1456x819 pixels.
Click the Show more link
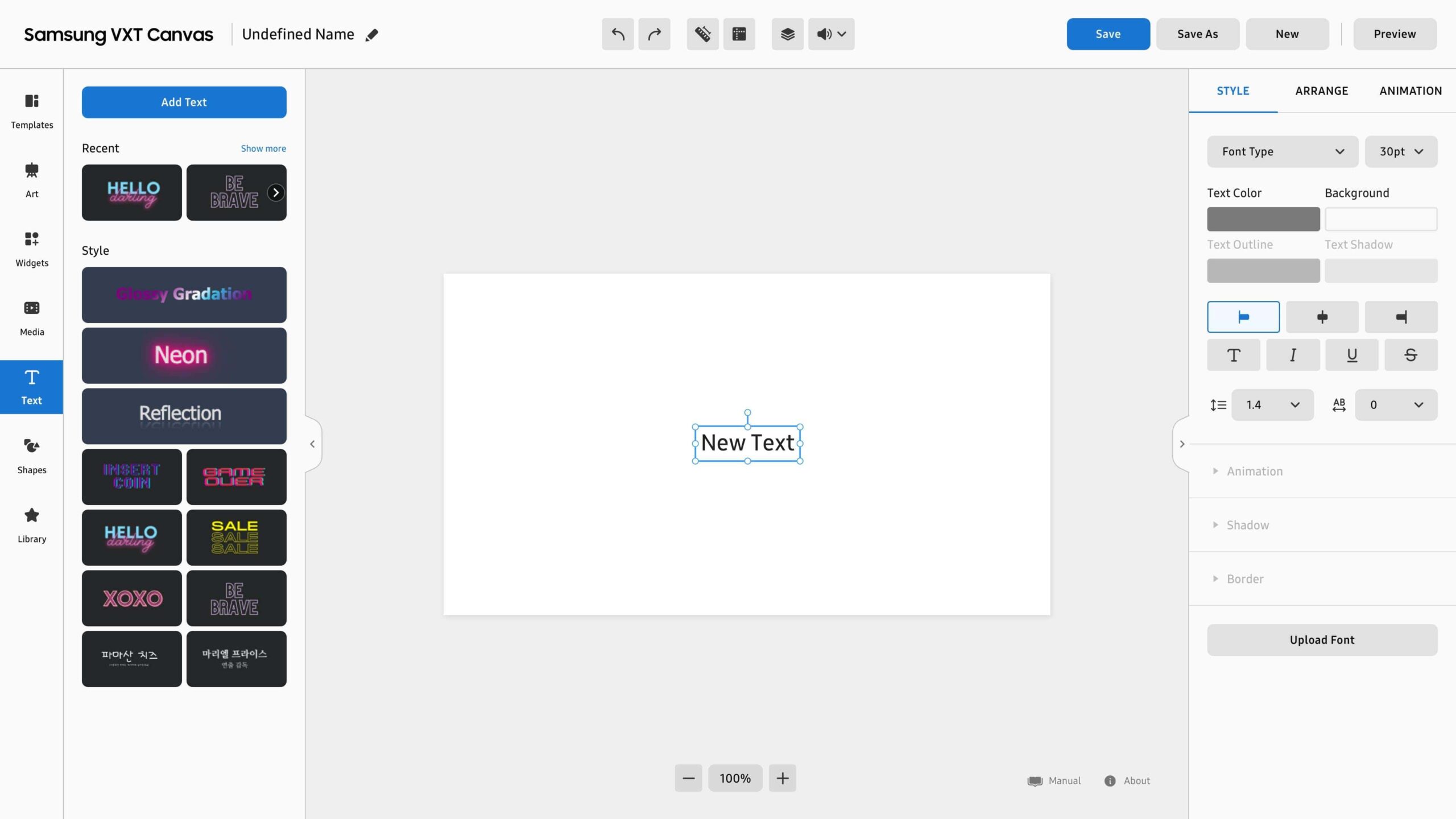[x=263, y=148]
